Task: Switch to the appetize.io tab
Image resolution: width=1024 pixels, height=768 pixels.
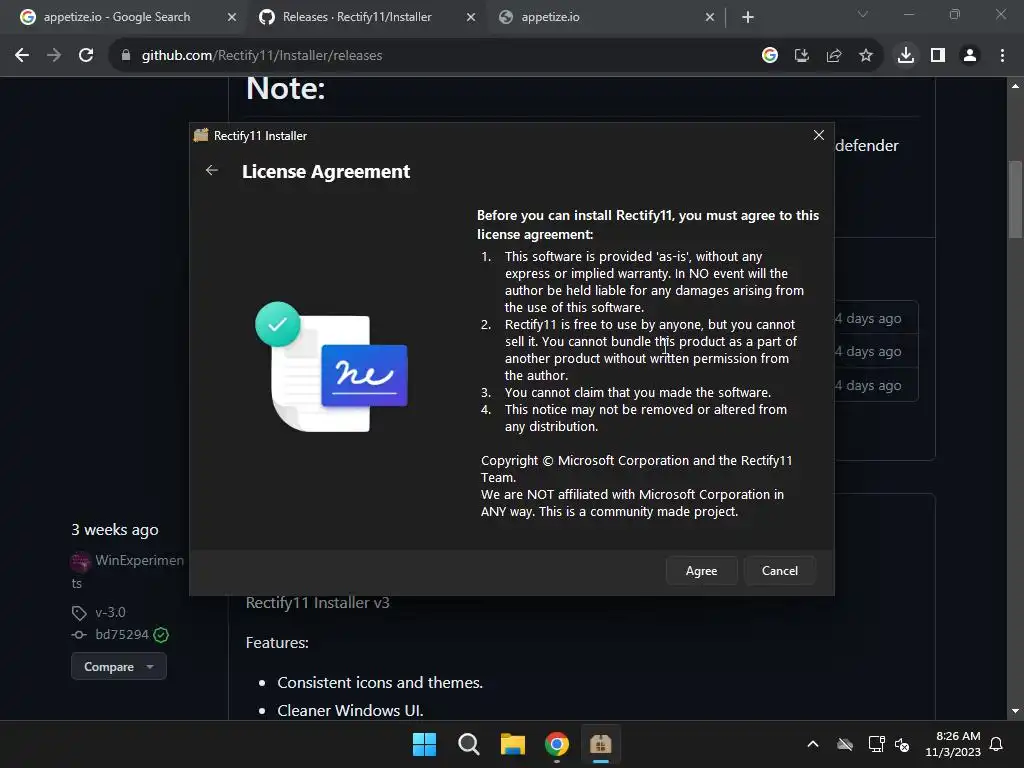Action: click(x=550, y=17)
